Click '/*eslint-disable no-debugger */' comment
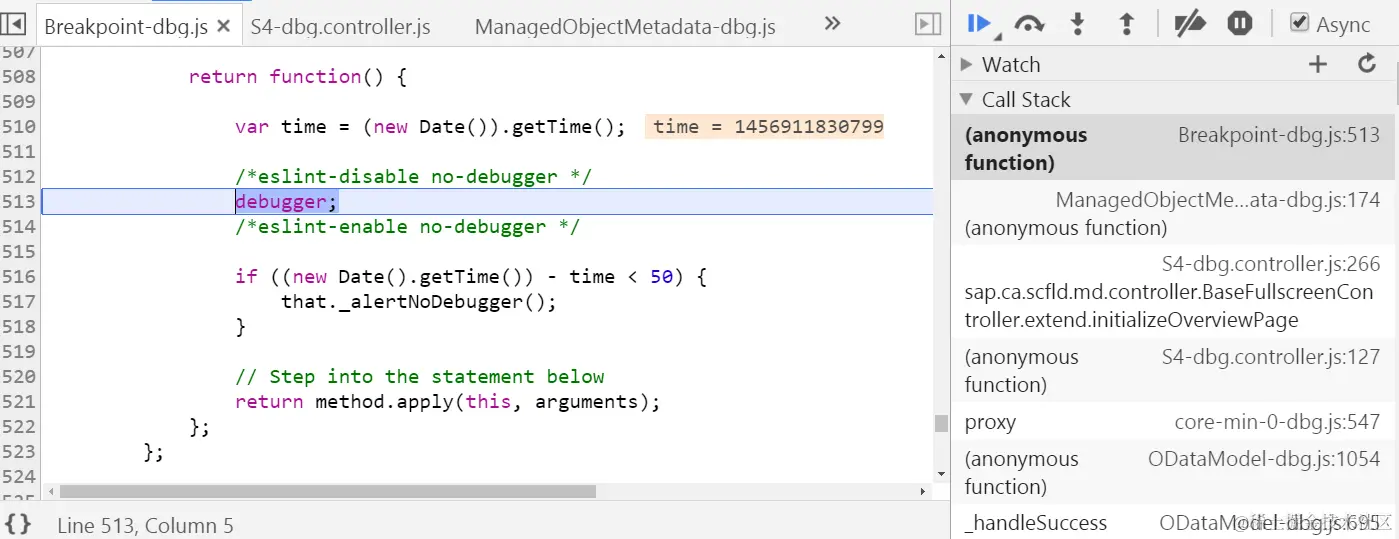Viewport: 1399px width, 539px height. click(x=413, y=176)
